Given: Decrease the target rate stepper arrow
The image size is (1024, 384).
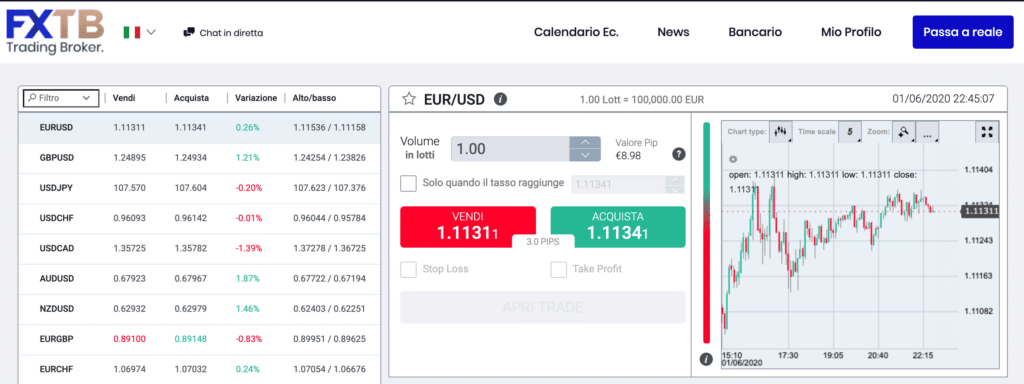Looking at the screenshot, I should (675, 189).
